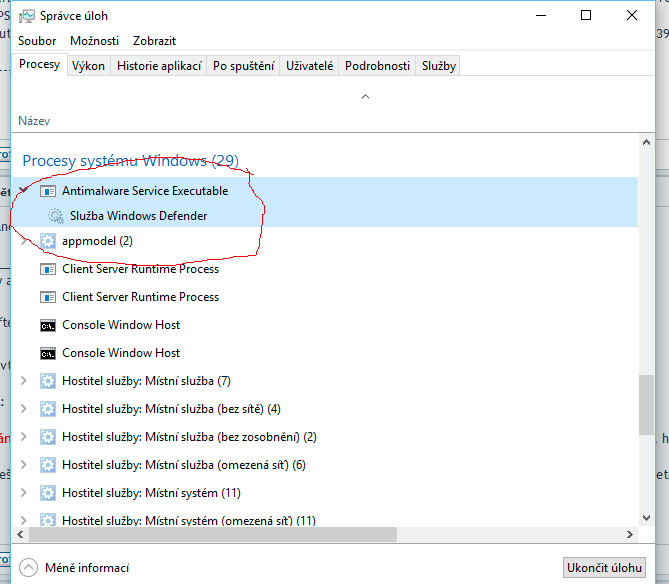Expand Místní služba (omezená síť) (6) chevron

(x=24, y=465)
